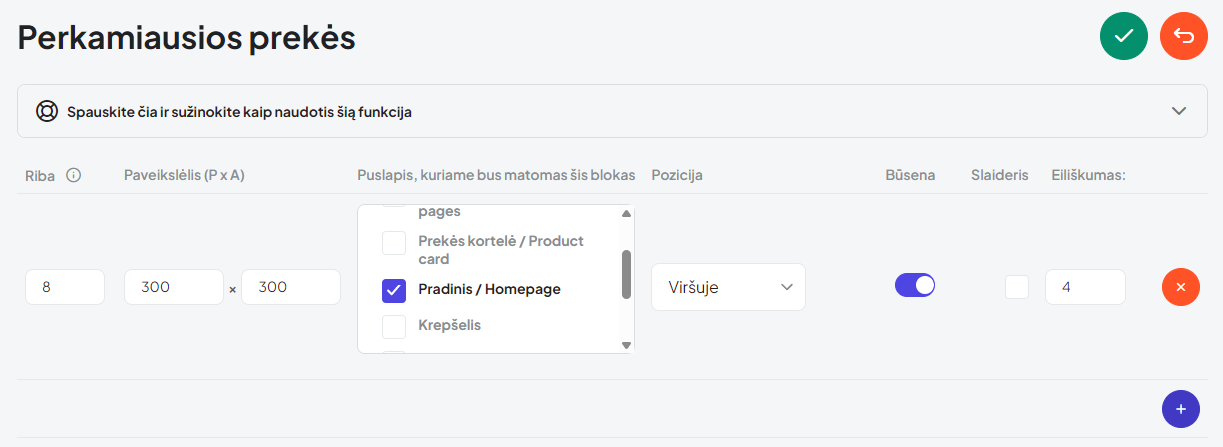Click the info icon beside Riba

(x=73, y=175)
